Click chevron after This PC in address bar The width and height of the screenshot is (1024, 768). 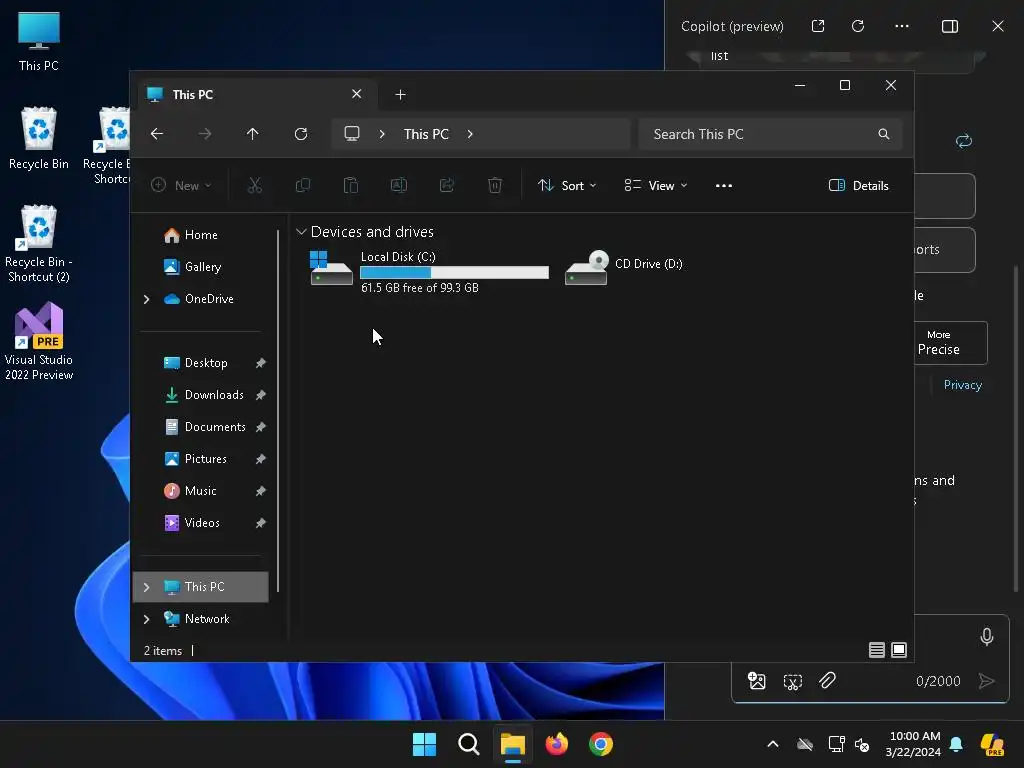[x=470, y=134]
